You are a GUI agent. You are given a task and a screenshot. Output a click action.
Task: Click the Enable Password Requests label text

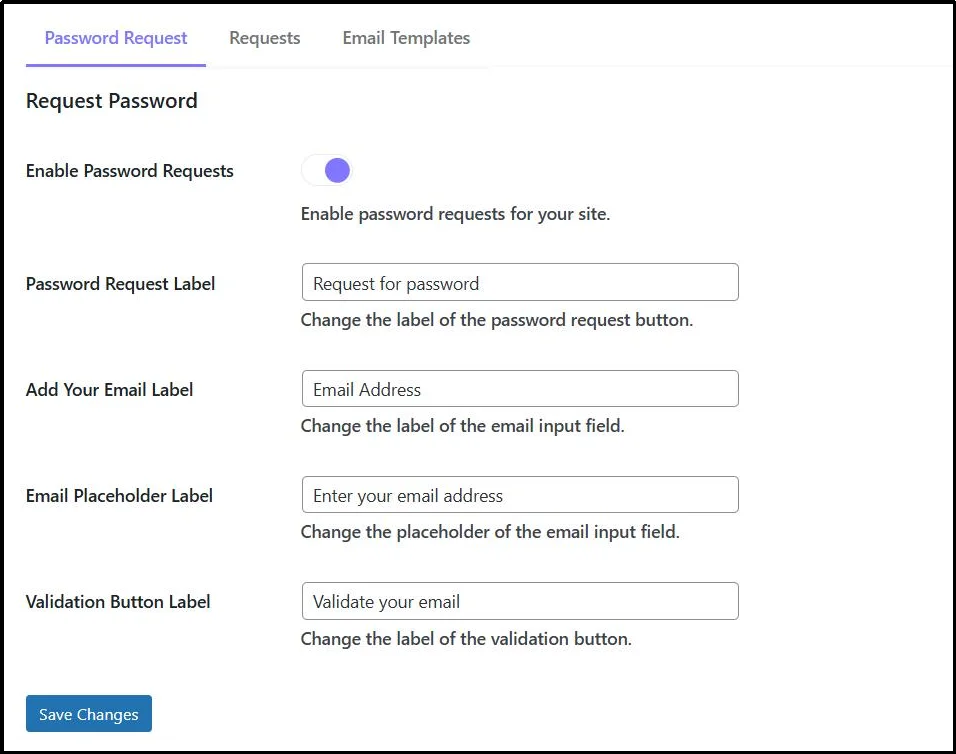point(129,170)
